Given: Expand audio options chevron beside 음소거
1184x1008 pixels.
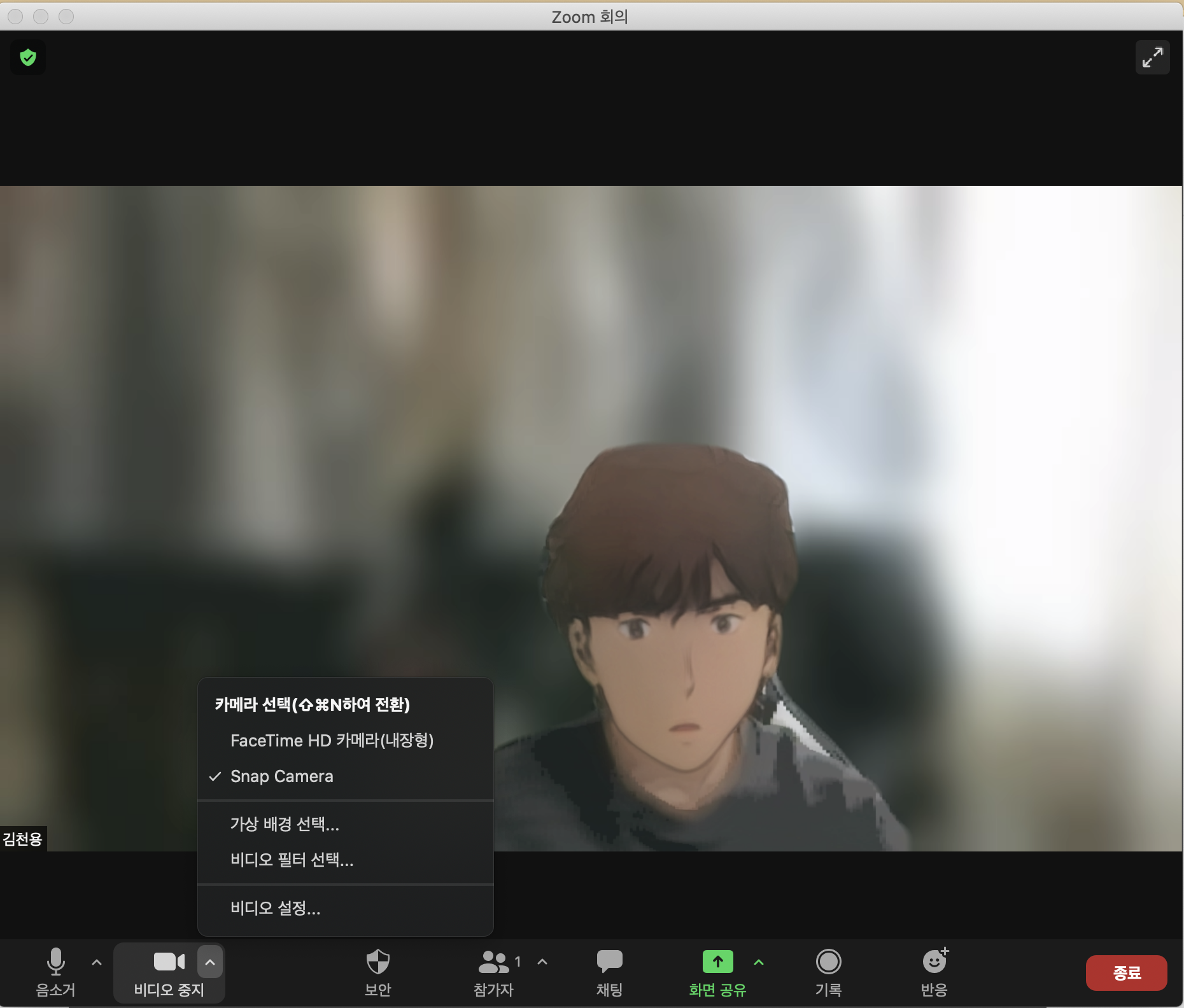Looking at the screenshot, I should point(97,963).
